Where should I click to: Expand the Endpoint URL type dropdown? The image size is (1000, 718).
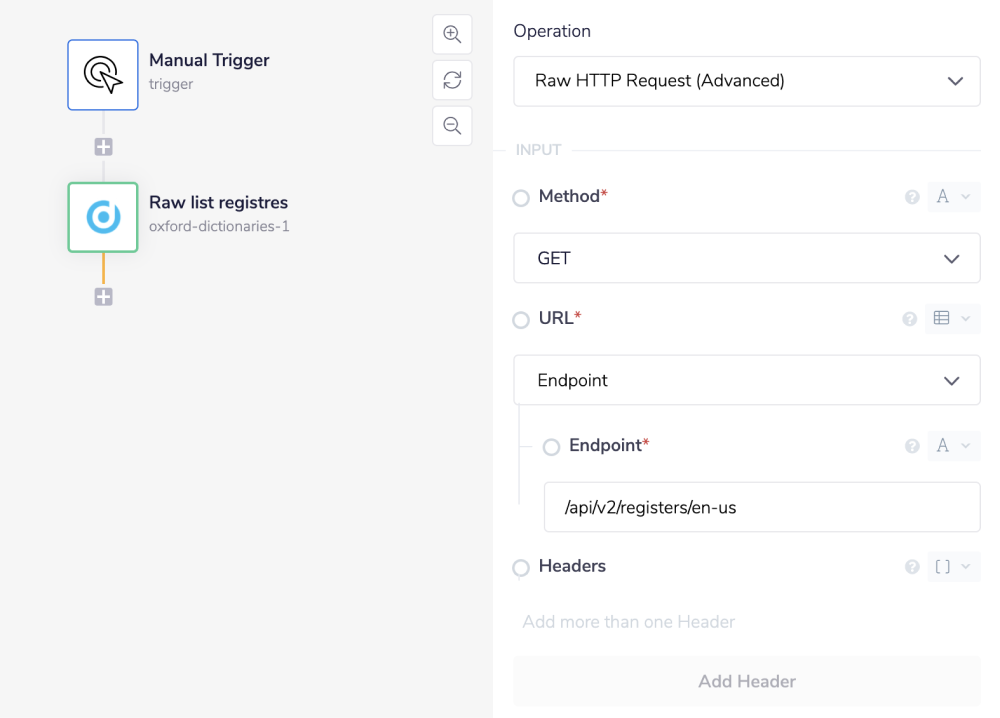point(746,381)
